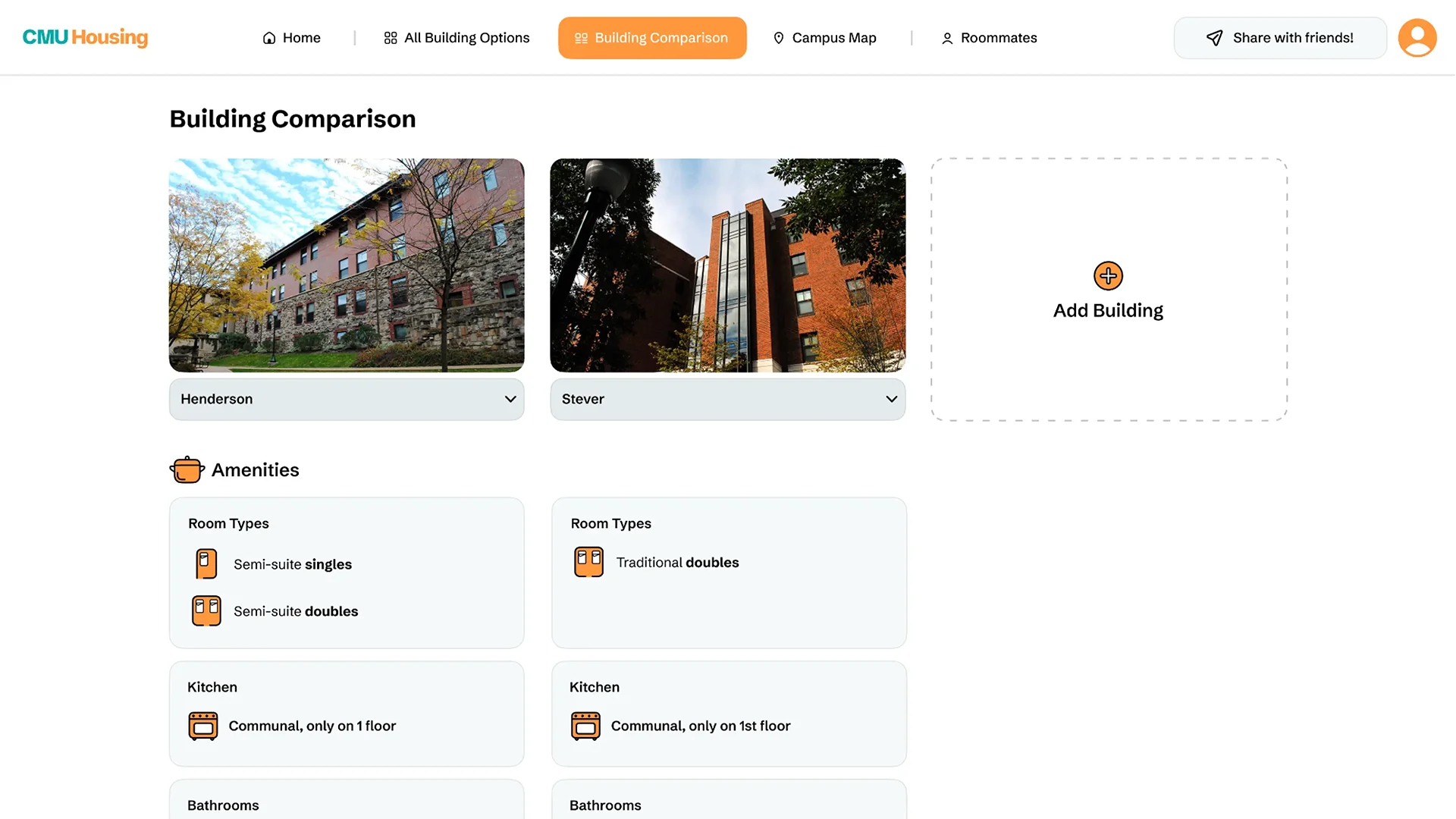The width and height of the screenshot is (1456, 819).
Task: Select the Stever building photo
Action: [727, 265]
